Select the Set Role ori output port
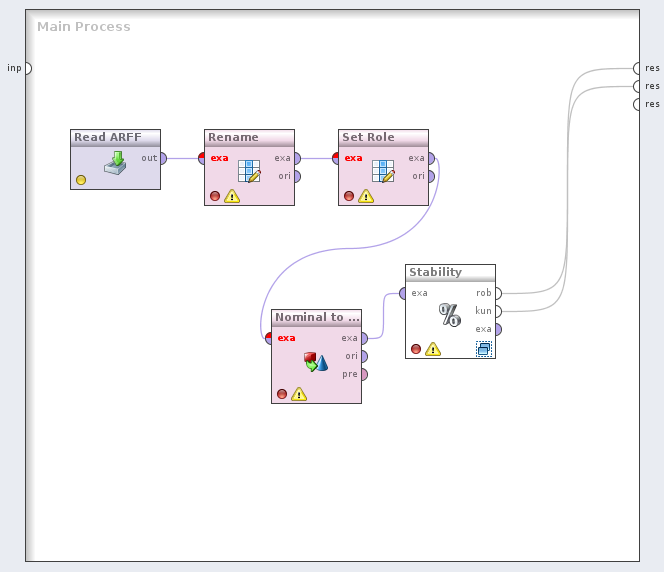 pos(430,176)
